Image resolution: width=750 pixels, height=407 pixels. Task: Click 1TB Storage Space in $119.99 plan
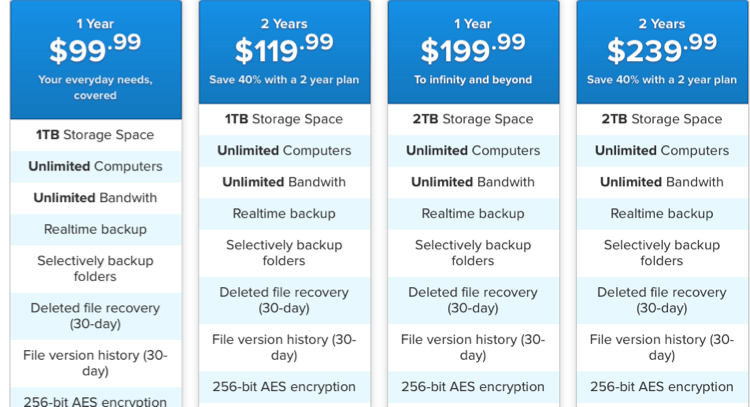(284, 119)
